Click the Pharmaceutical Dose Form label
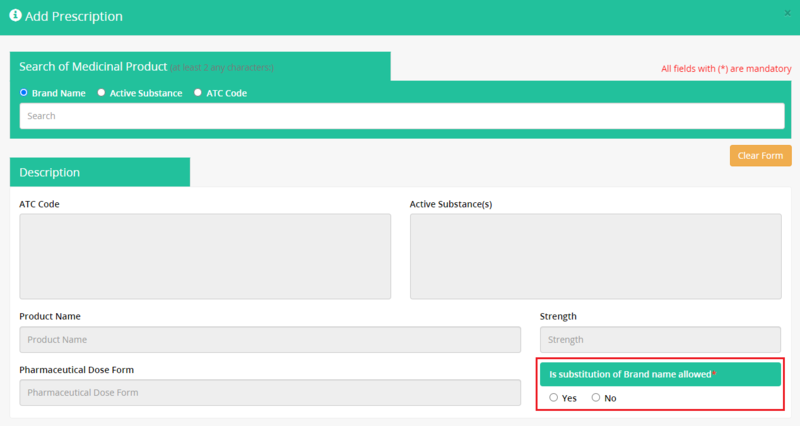This screenshot has height=426, width=800. tap(76, 369)
